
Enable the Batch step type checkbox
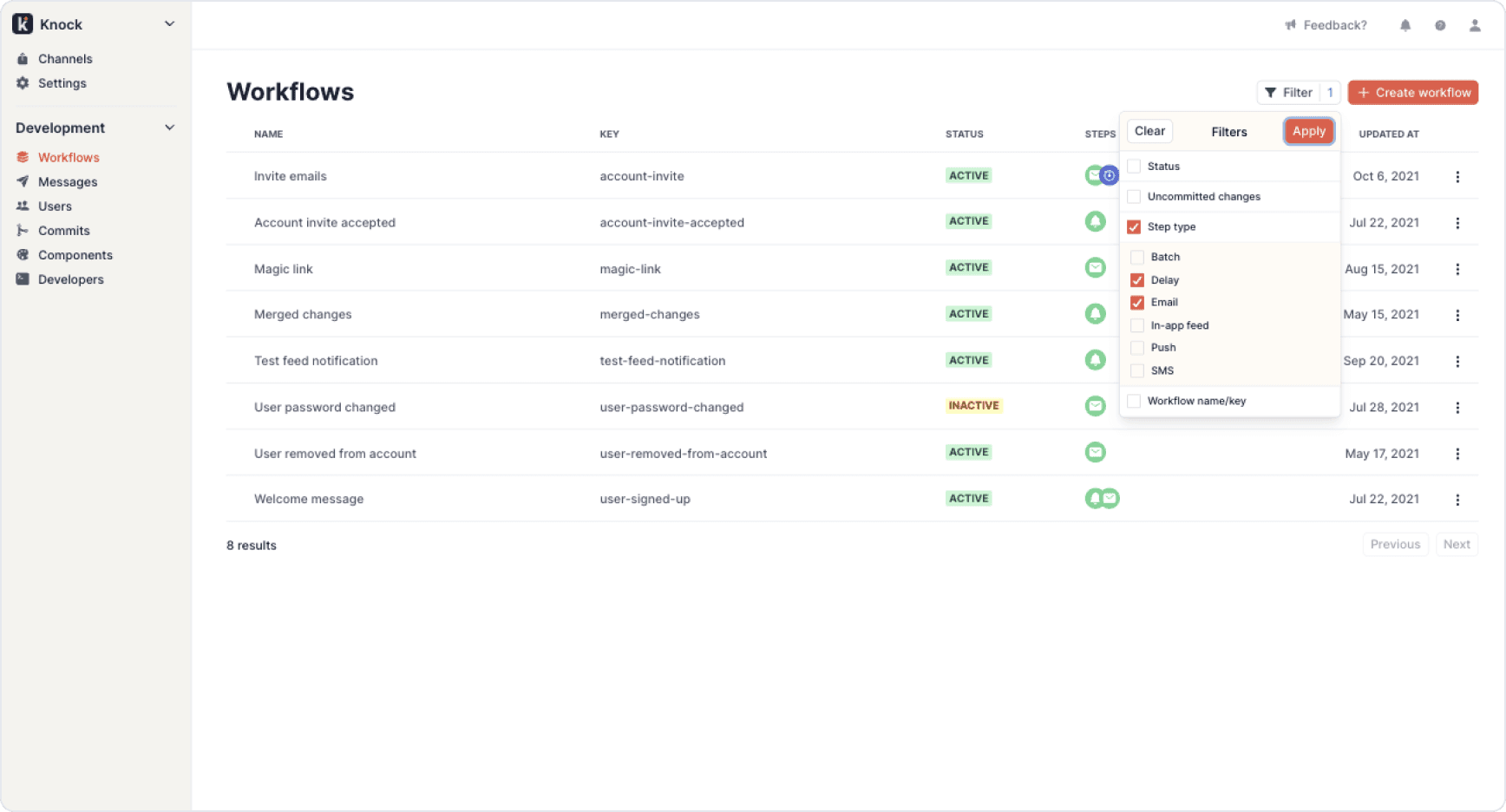(x=1137, y=257)
